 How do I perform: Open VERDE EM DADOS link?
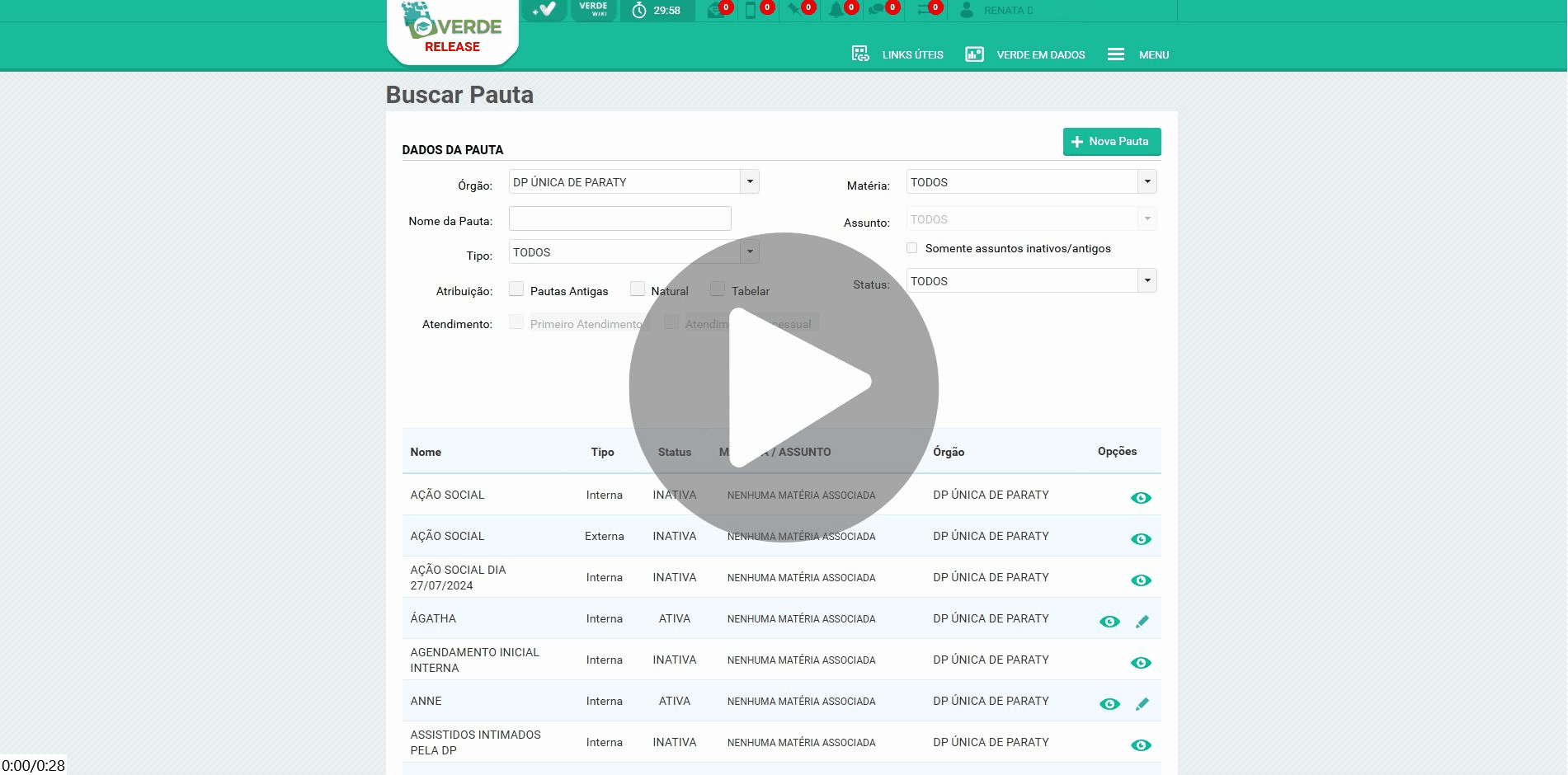point(1025,55)
